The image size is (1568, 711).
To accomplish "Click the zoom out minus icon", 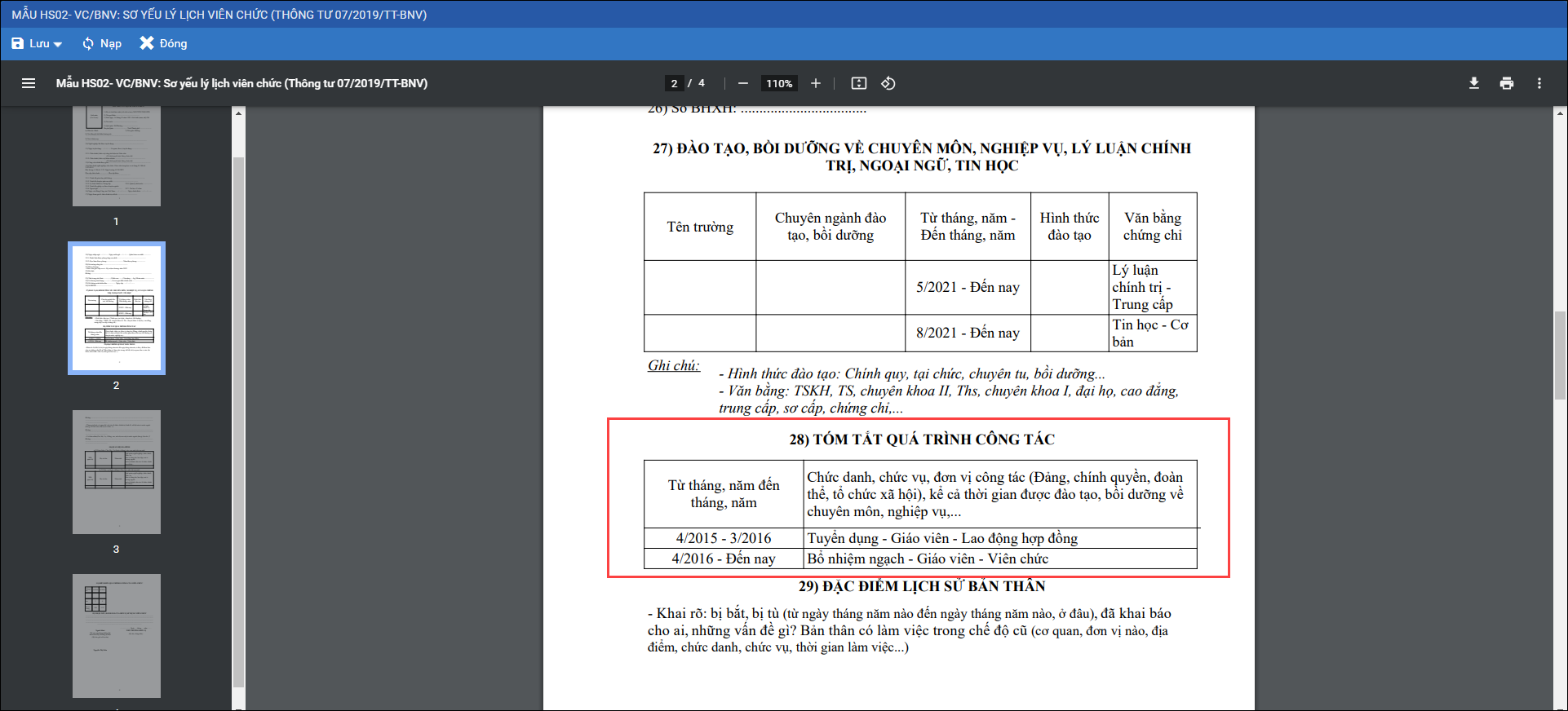I will click(x=742, y=83).
